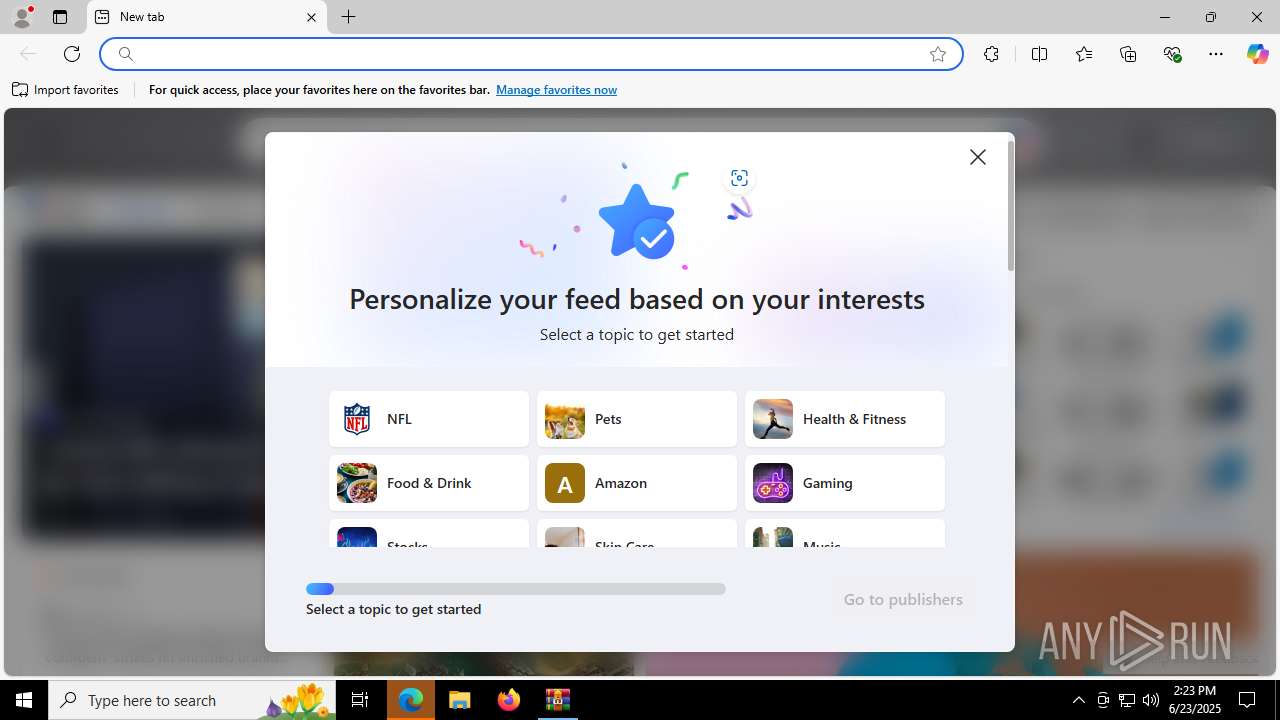1280x720 pixels.
Task: Open Firefox from the taskbar
Action: click(509, 700)
